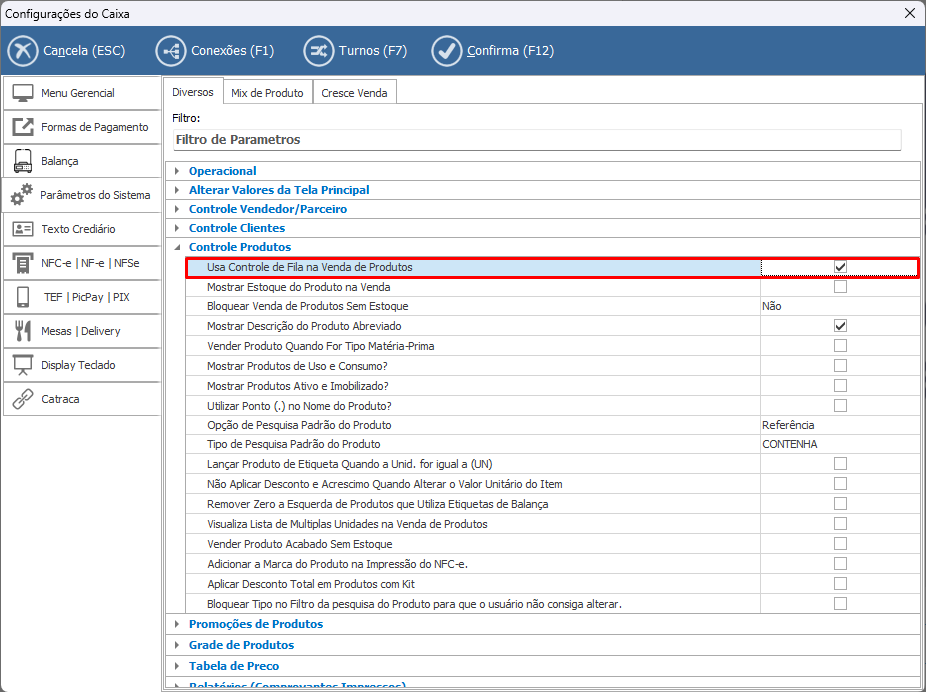Click the Turnos (F7) shuffle icon
Image resolution: width=926 pixels, height=692 pixels.
tap(319, 51)
